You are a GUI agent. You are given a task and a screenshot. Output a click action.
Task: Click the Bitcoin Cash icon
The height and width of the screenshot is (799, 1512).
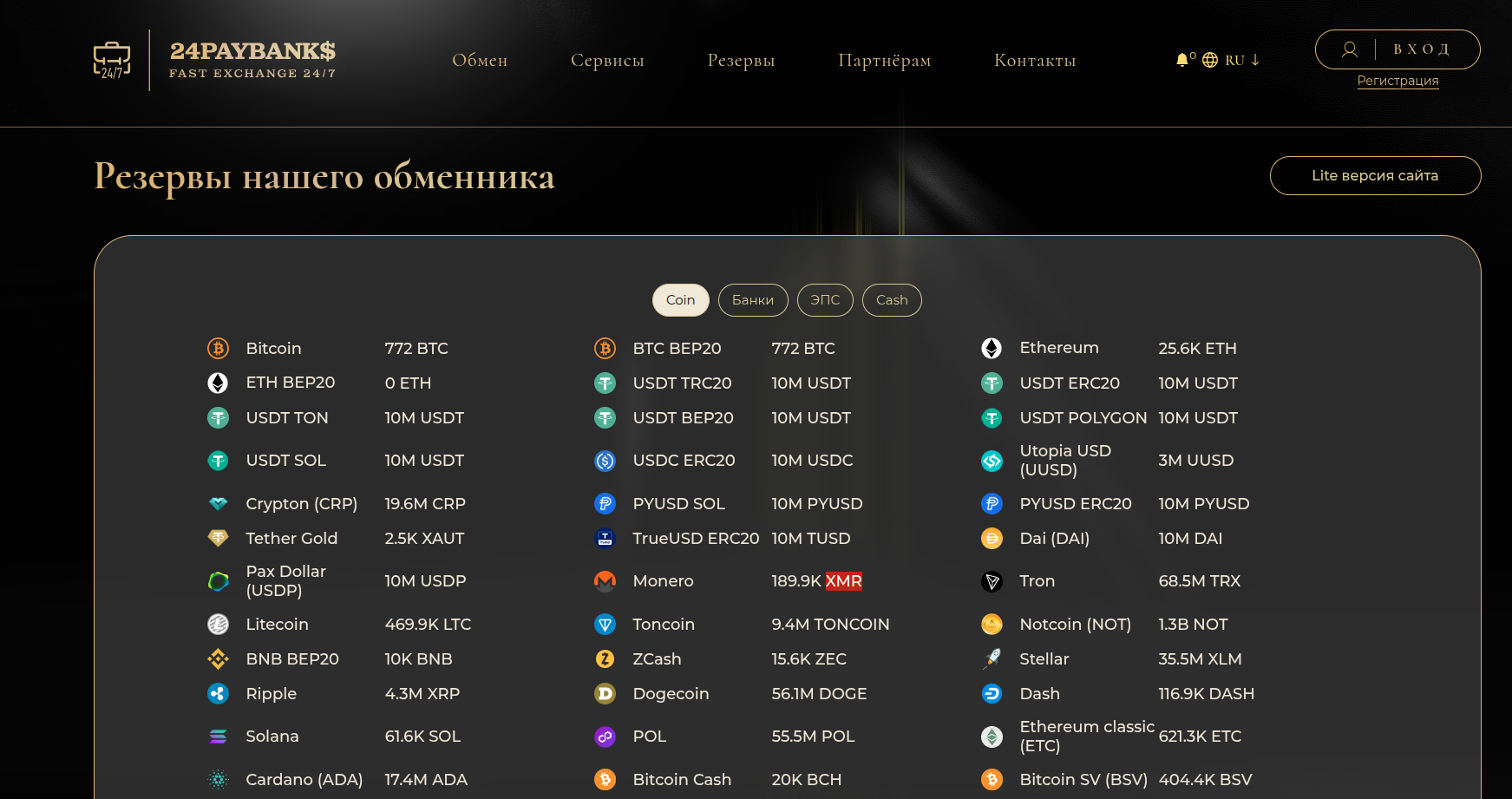[x=605, y=780]
